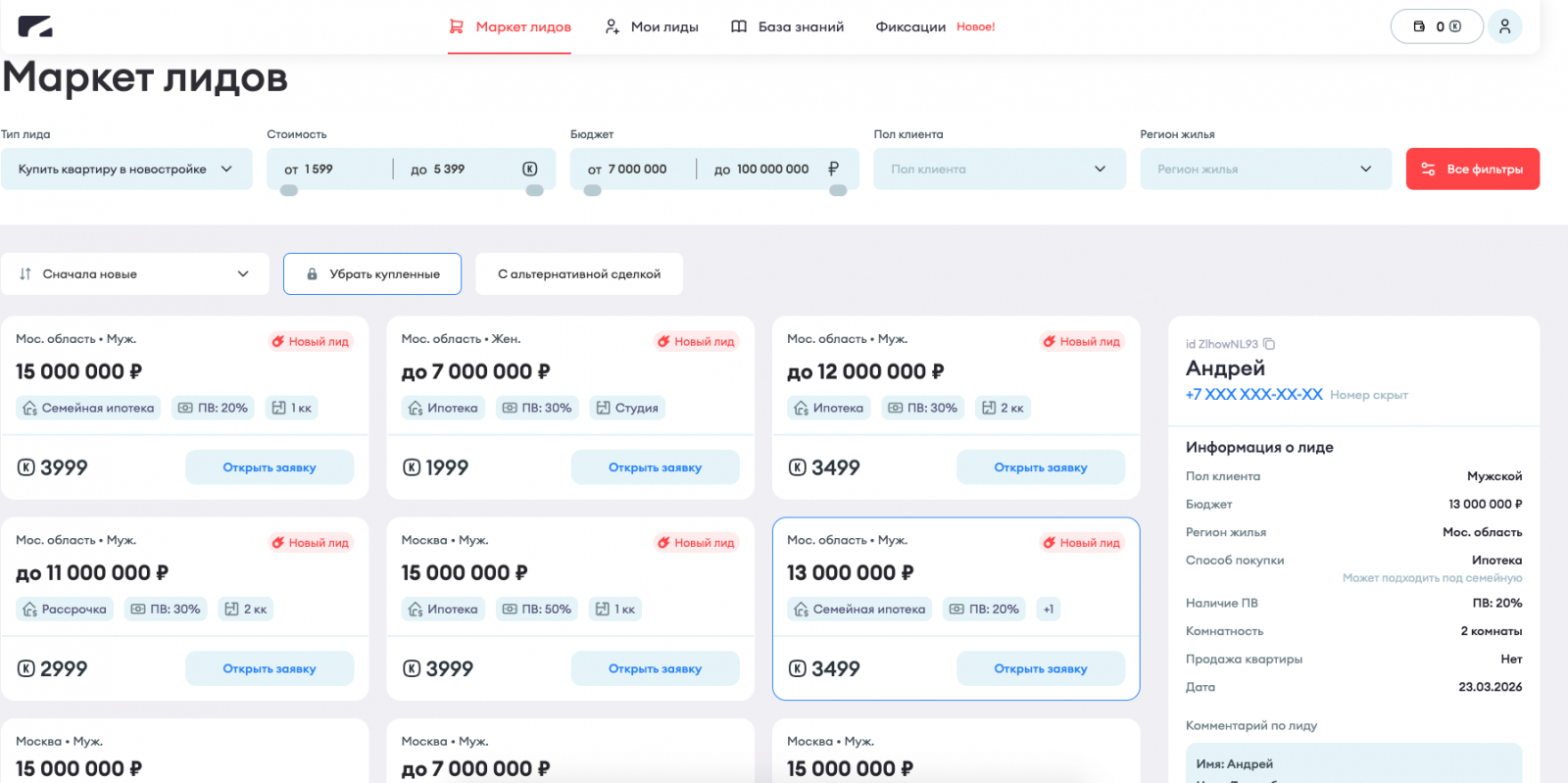Click the +1 tag on the 13 000 000 ₽ card

tap(1049, 610)
